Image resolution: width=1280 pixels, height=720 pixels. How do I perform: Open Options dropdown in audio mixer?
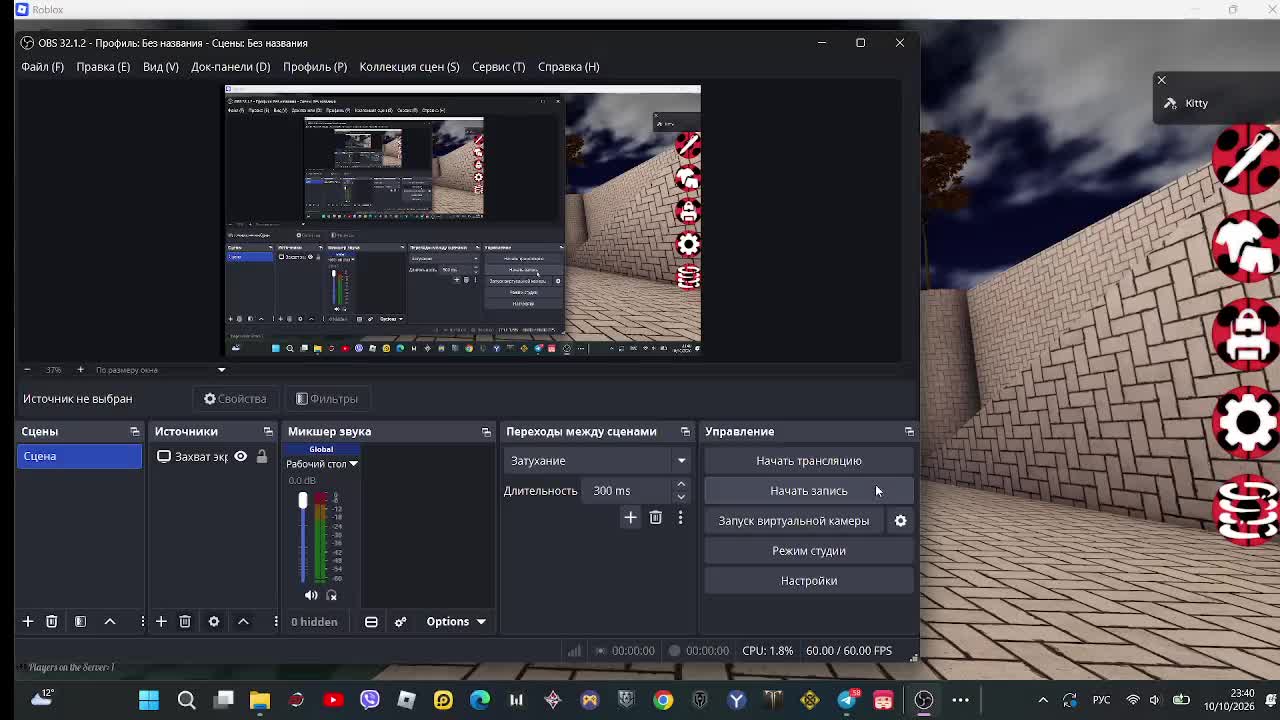(456, 621)
